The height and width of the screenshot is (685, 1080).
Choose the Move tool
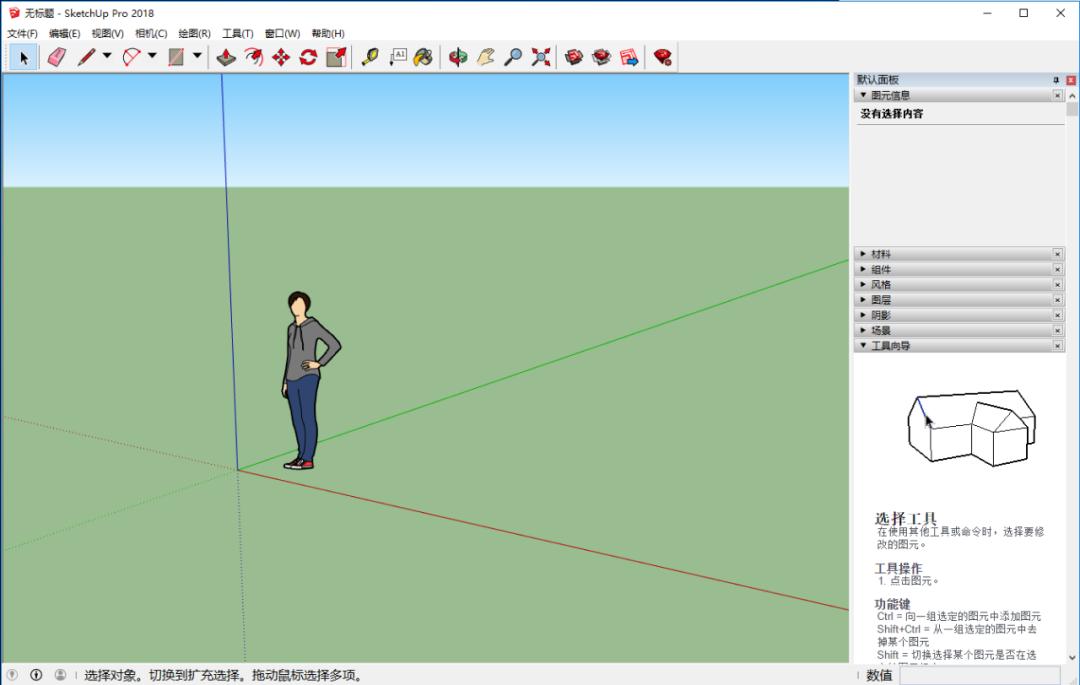point(281,57)
